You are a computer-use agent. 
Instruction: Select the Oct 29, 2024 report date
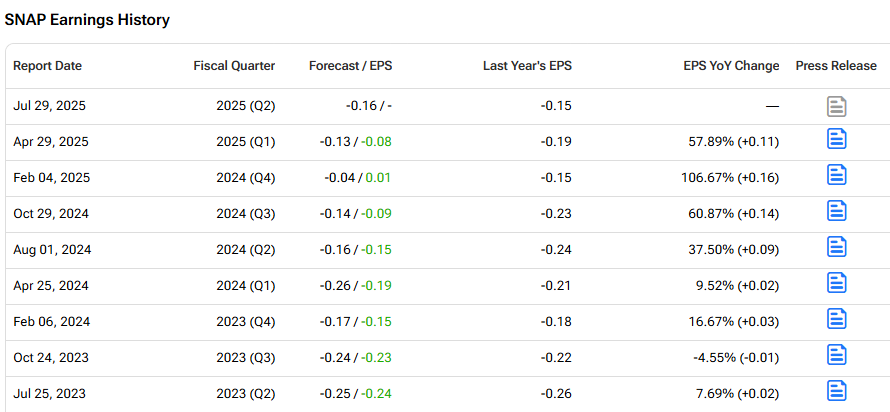[x=51, y=214]
